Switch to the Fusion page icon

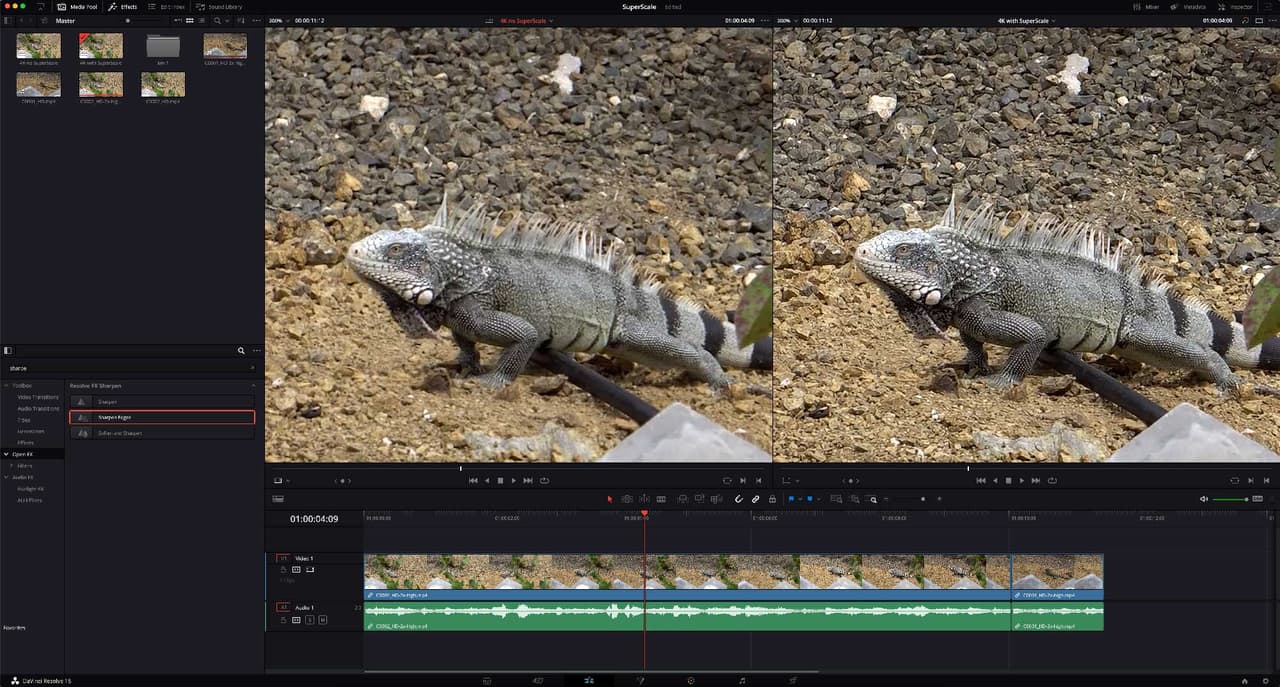pyautogui.click(x=640, y=680)
